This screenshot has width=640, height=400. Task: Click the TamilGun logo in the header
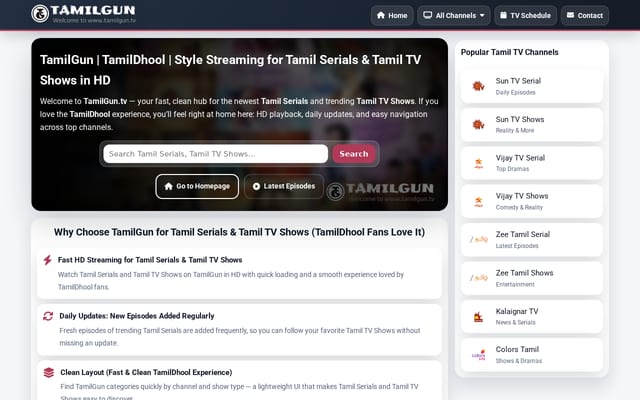[x=84, y=13]
